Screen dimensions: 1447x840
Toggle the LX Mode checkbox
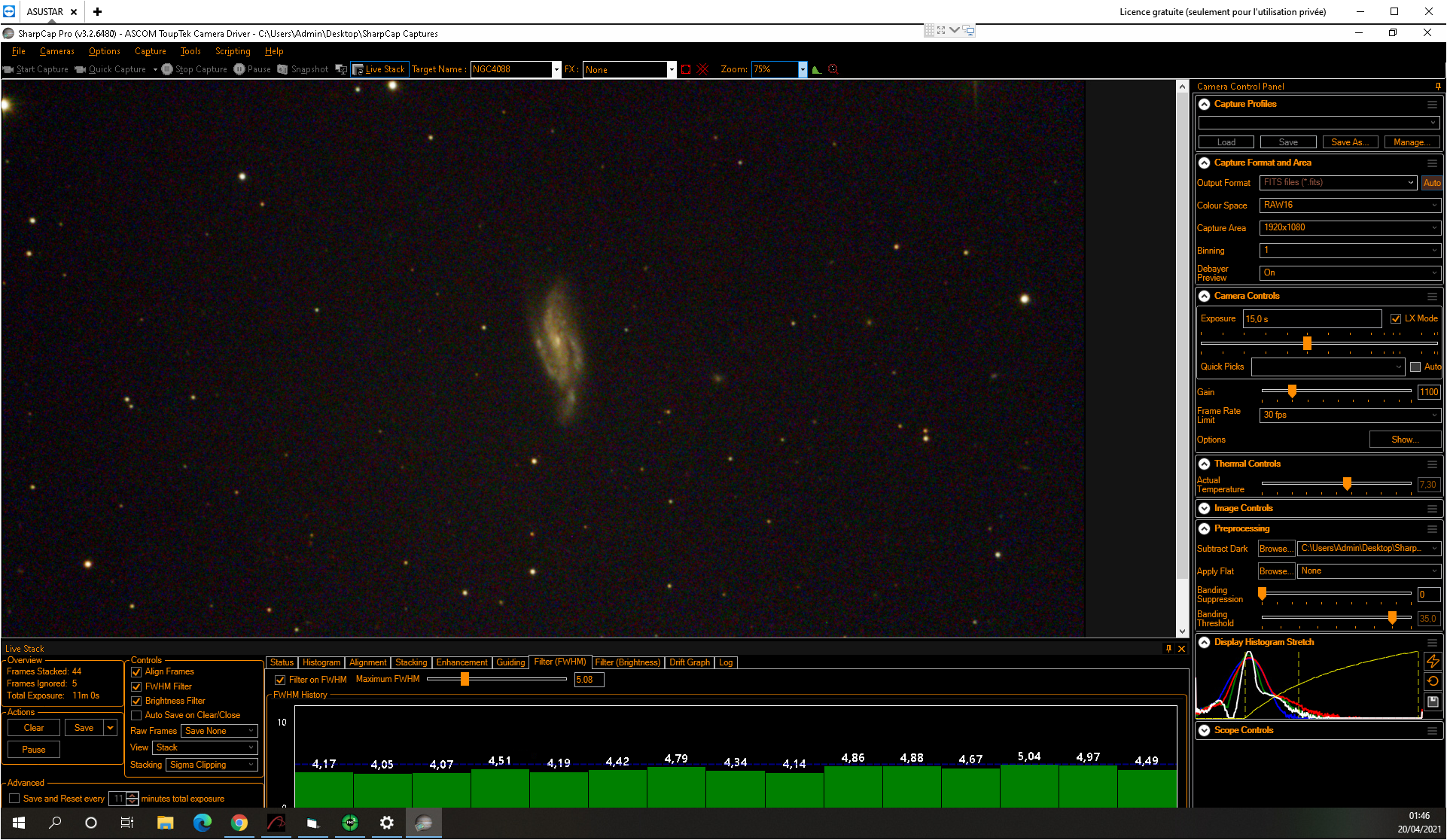pos(1396,319)
